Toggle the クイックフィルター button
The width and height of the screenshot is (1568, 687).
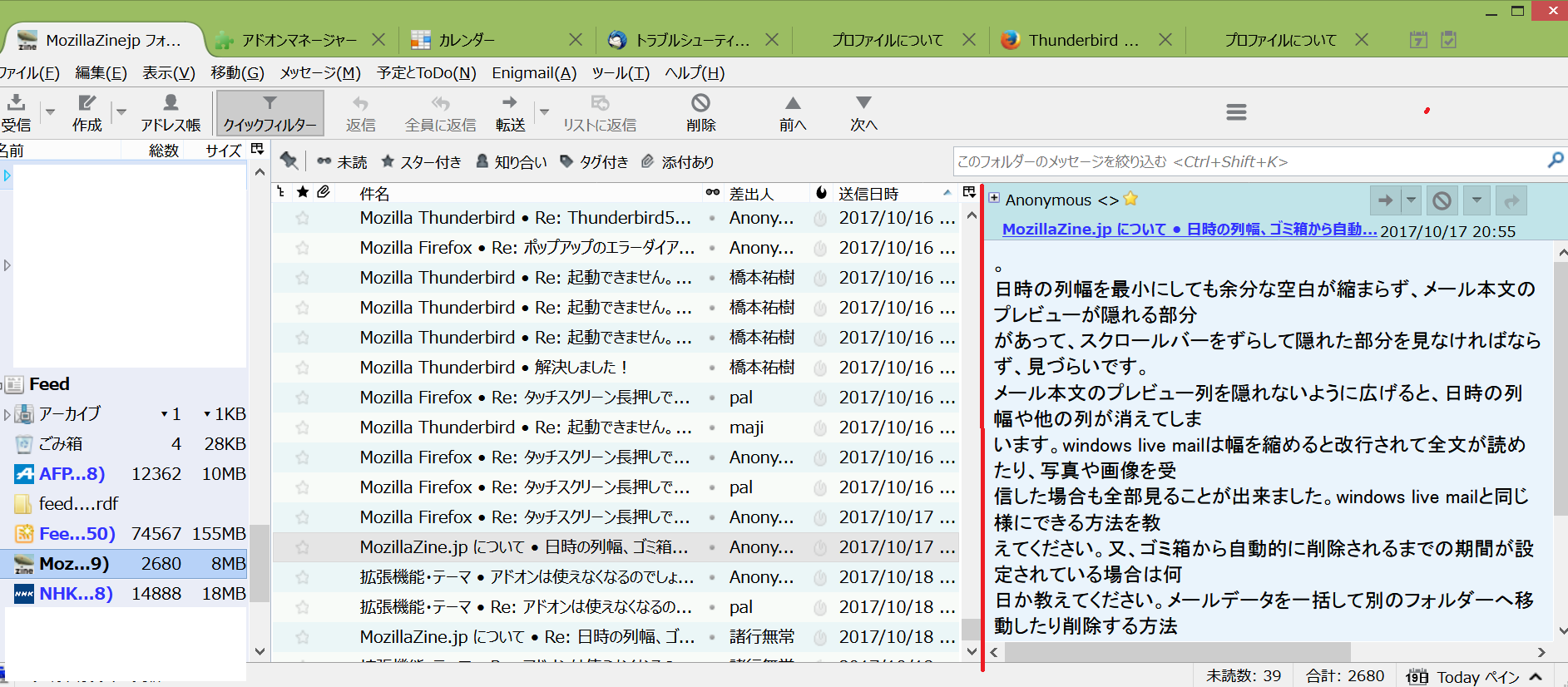click(x=270, y=112)
